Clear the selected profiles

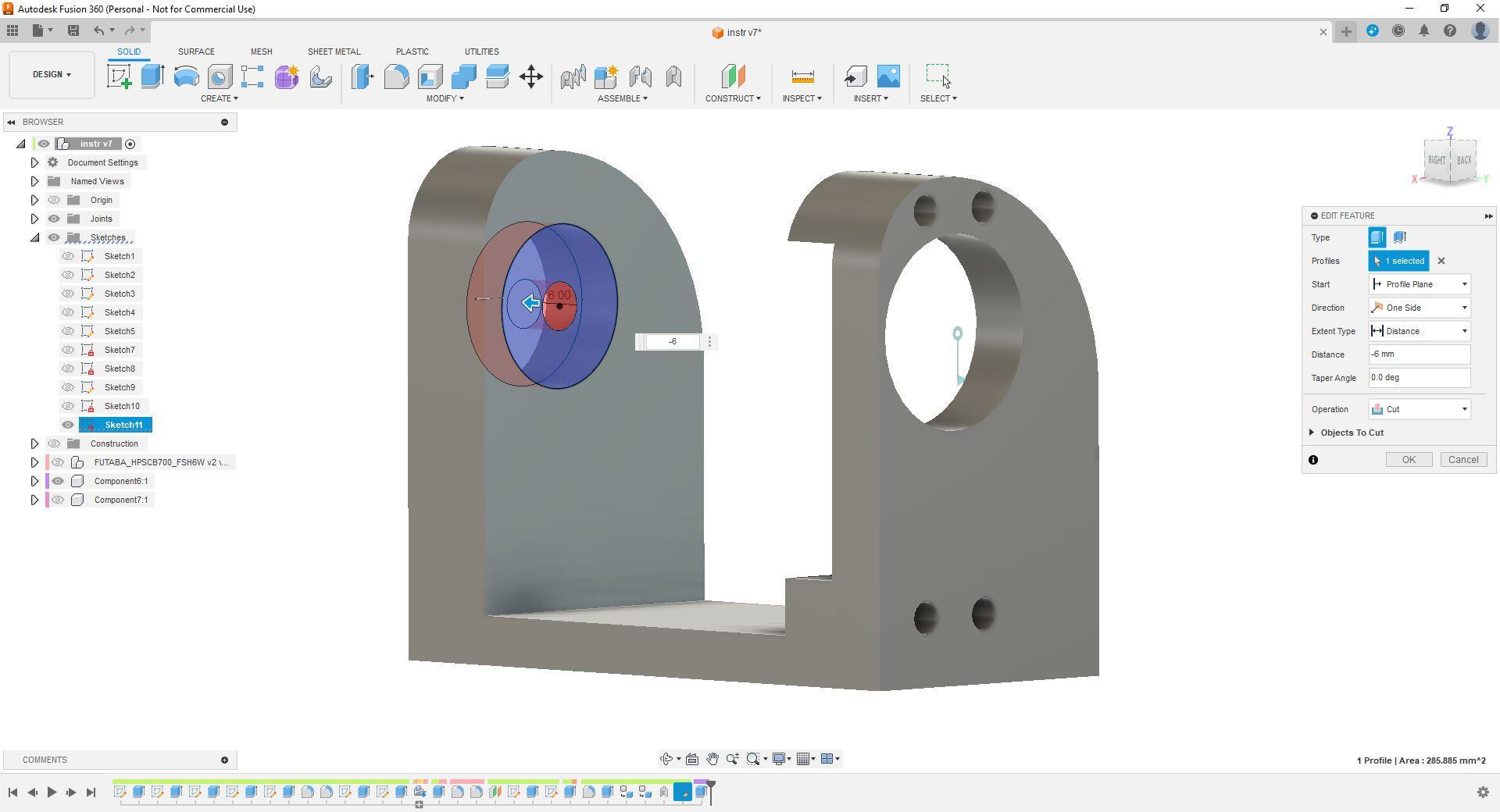click(x=1441, y=261)
